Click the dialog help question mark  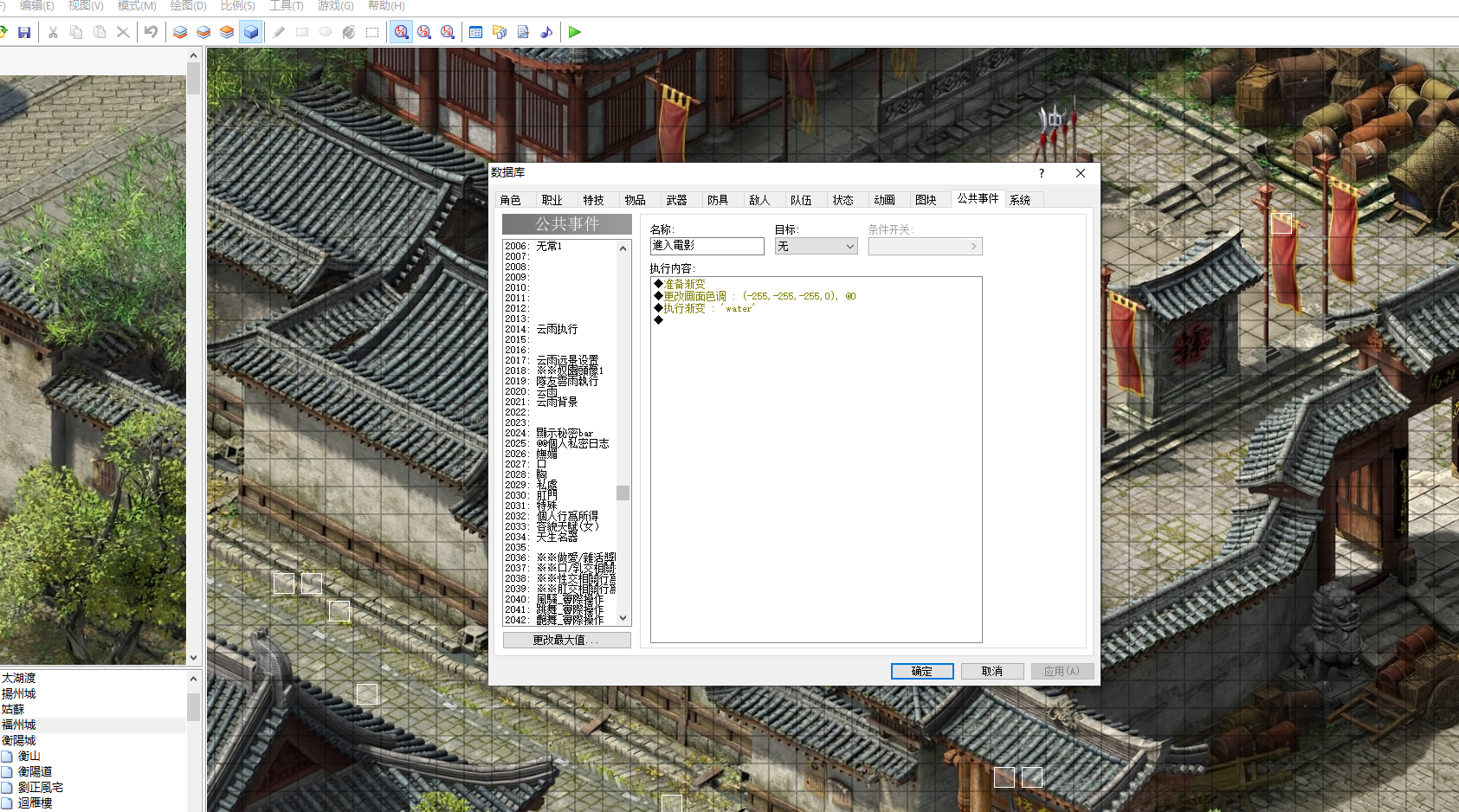click(x=1042, y=173)
